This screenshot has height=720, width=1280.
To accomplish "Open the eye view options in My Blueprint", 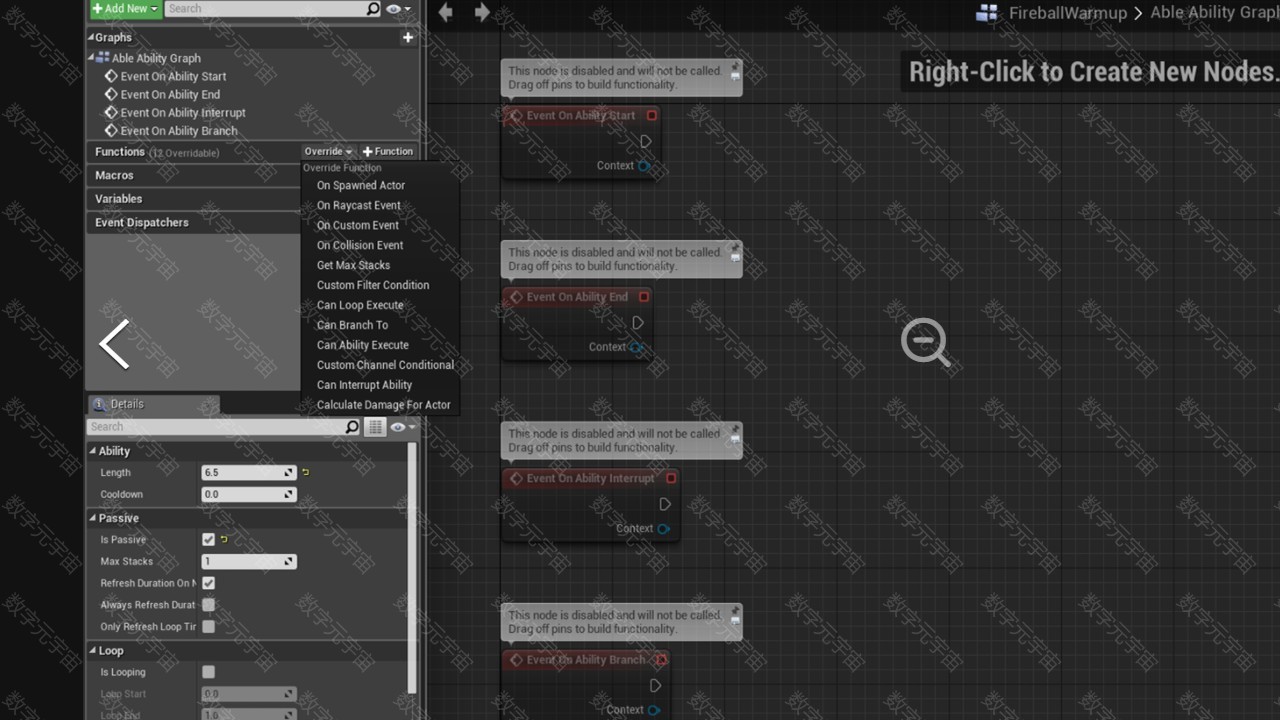I will pyautogui.click(x=397, y=9).
